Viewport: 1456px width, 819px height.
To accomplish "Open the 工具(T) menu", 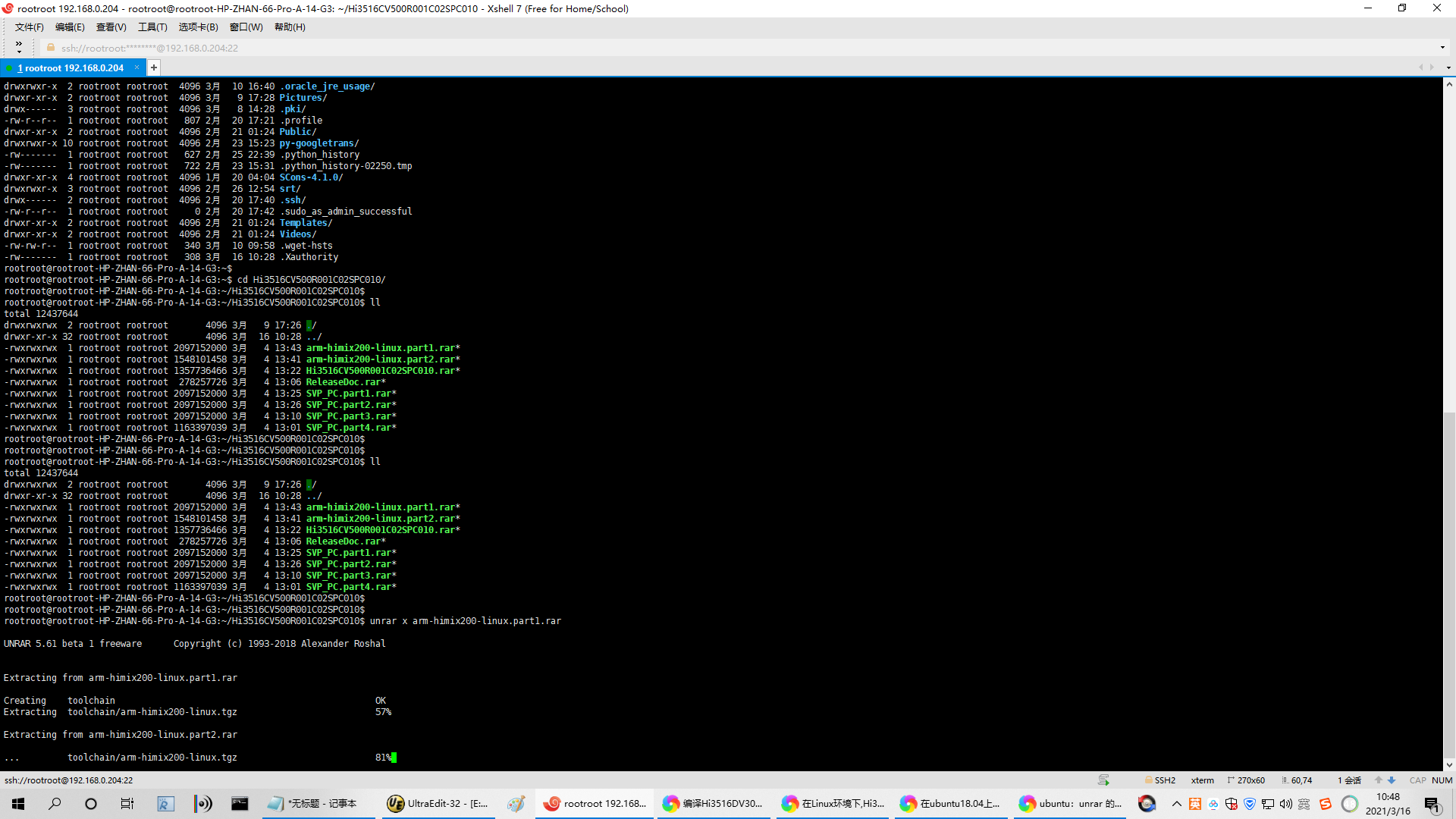I will 152,27.
